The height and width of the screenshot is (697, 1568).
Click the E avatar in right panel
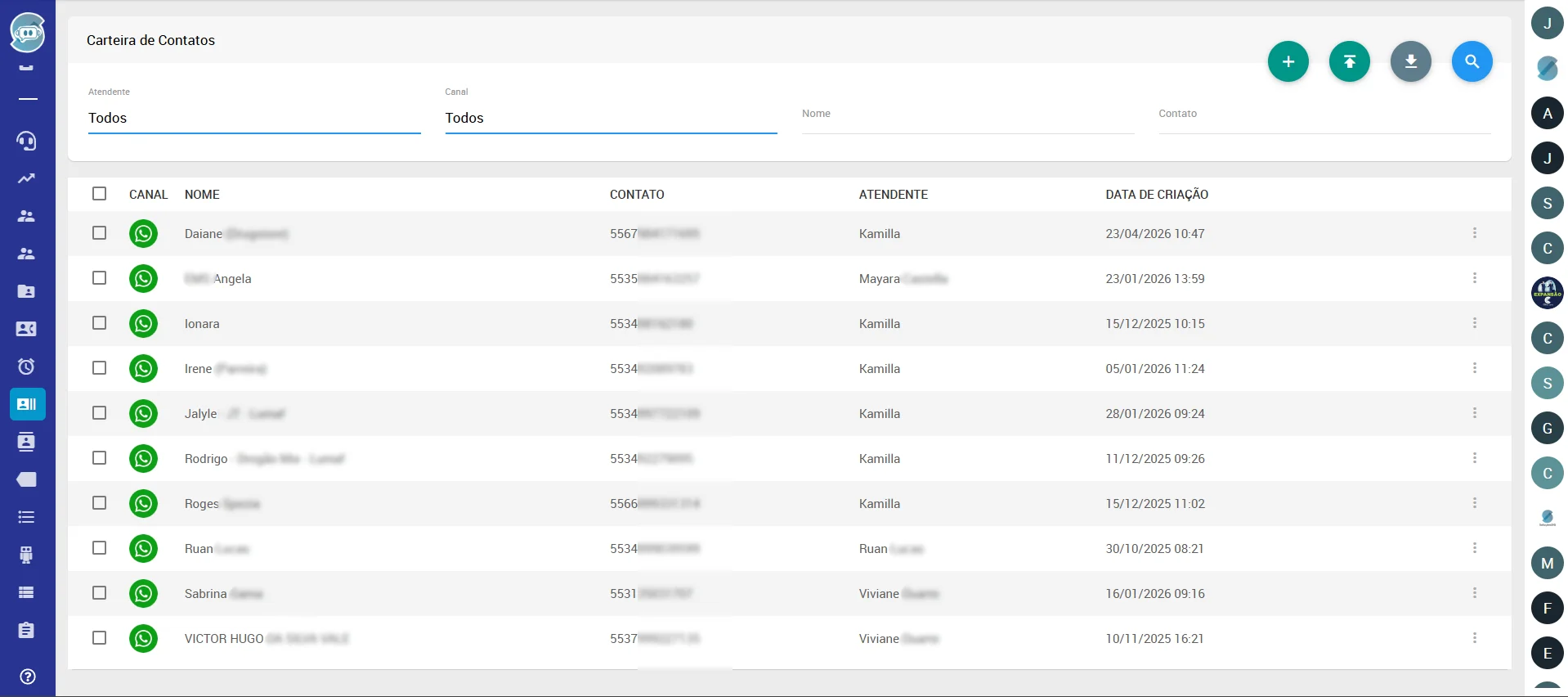1547,654
